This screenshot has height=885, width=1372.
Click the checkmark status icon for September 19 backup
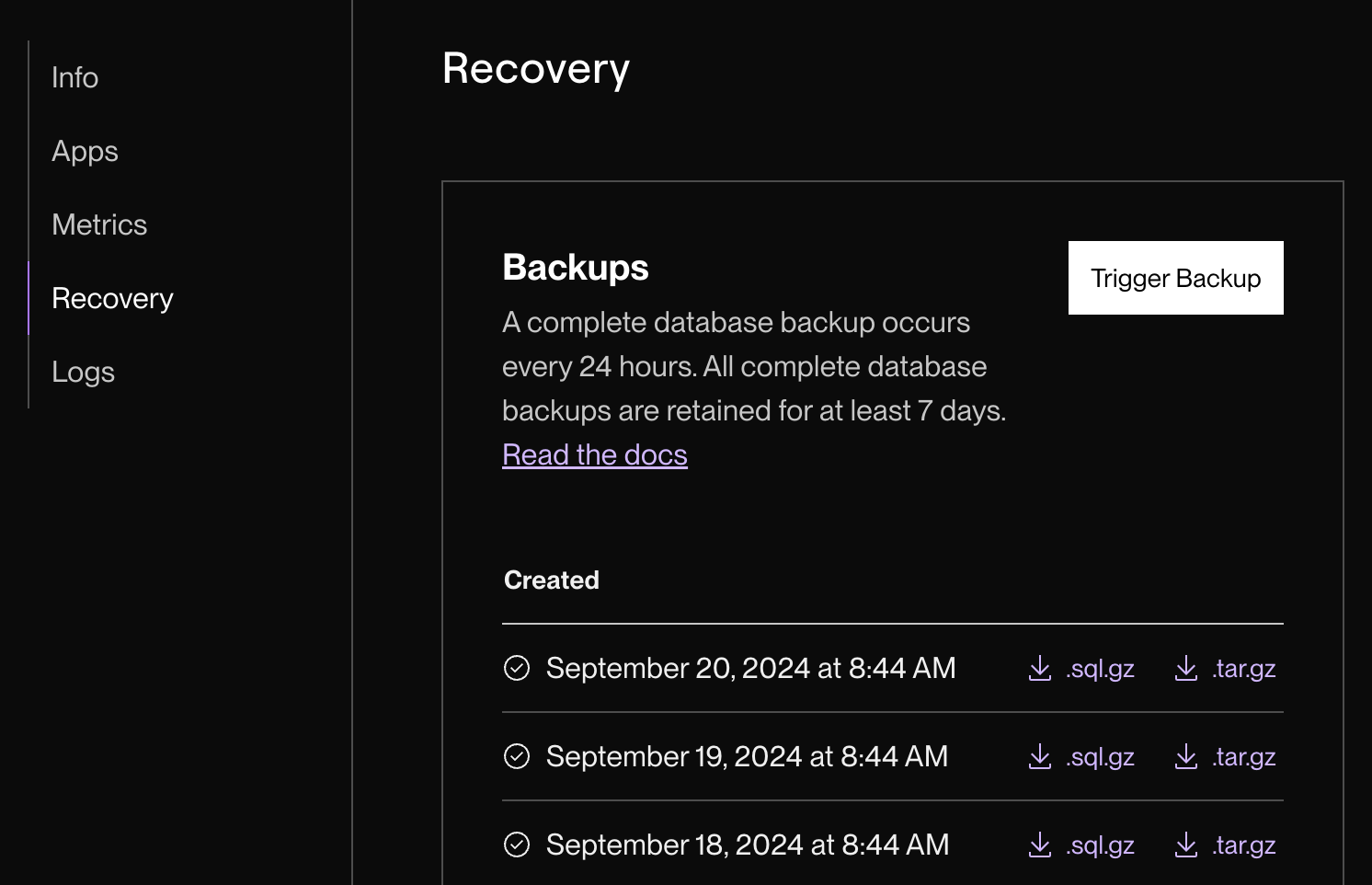coord(517,757)
